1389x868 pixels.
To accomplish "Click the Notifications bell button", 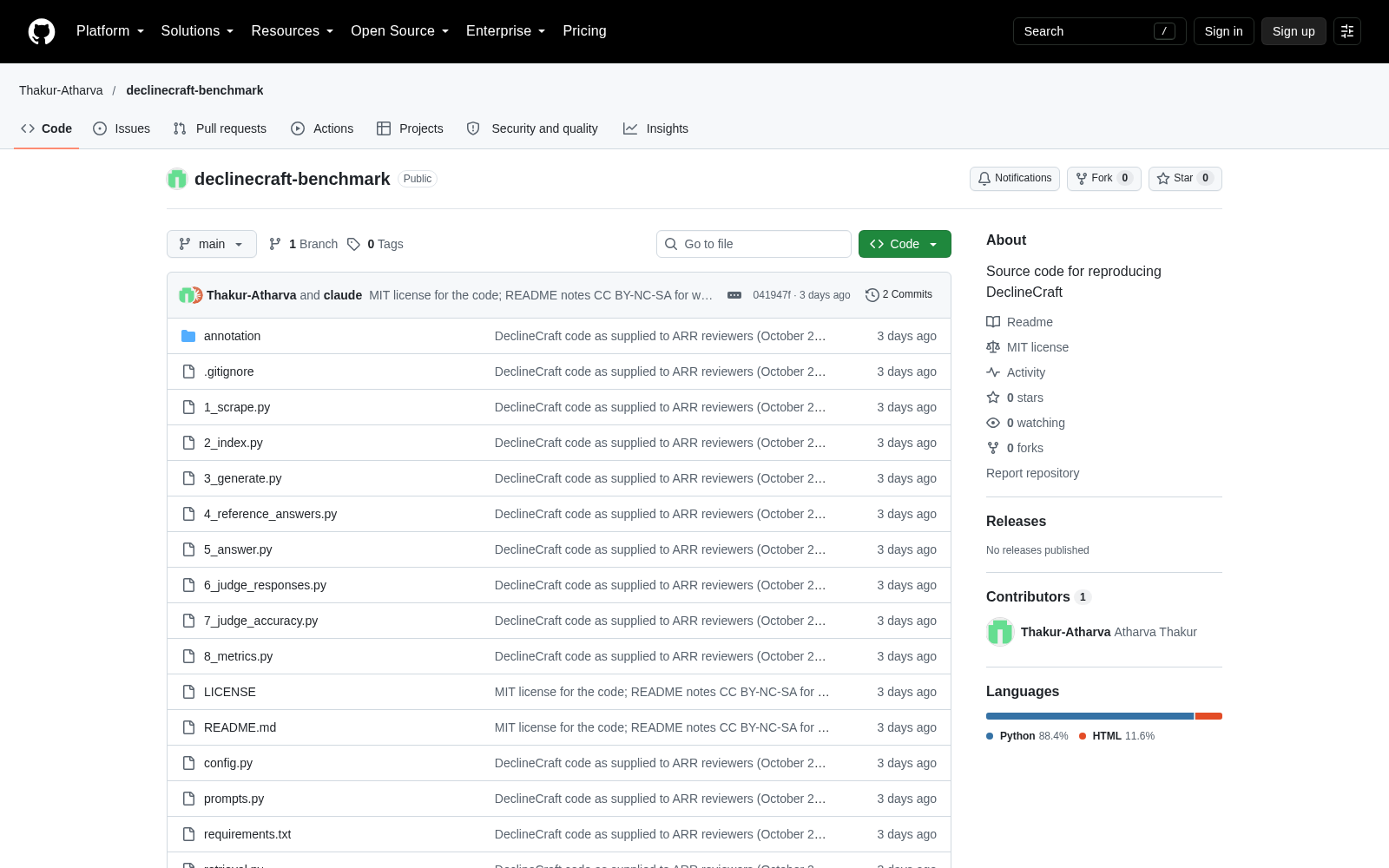I will point(1015,179).
